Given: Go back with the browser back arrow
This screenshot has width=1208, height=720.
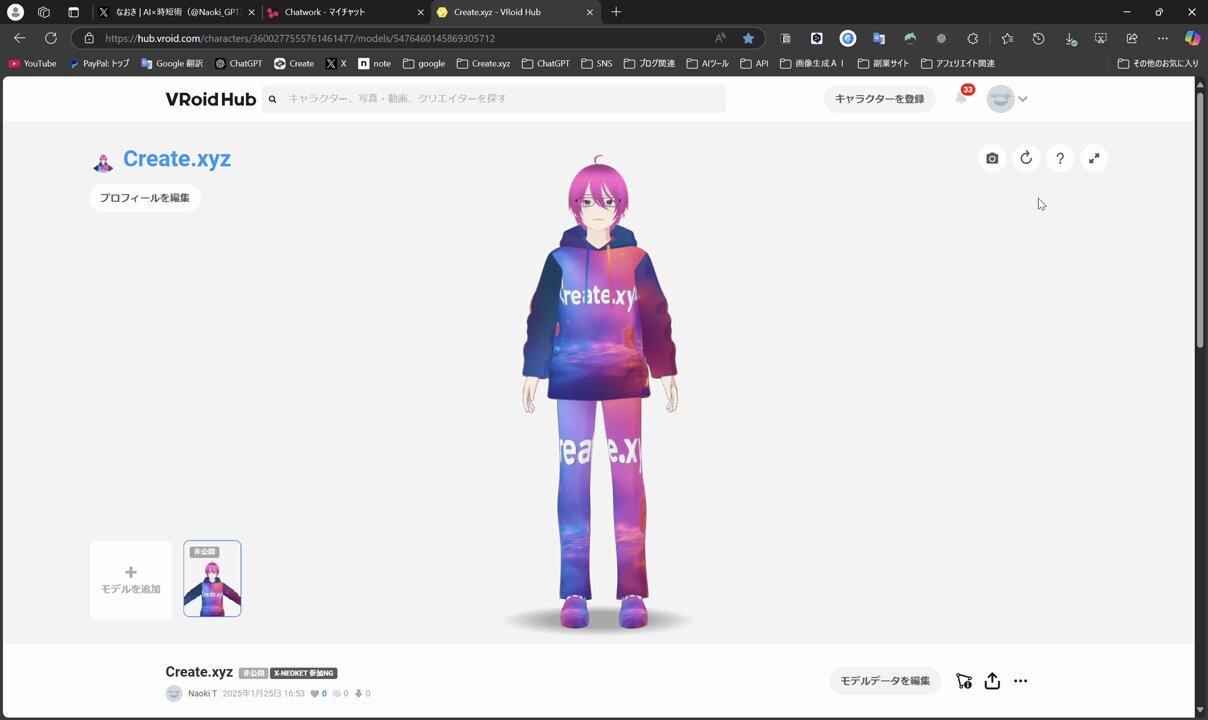Looking at the screenshot, I should pyautogui.click(x=19, y=38).
